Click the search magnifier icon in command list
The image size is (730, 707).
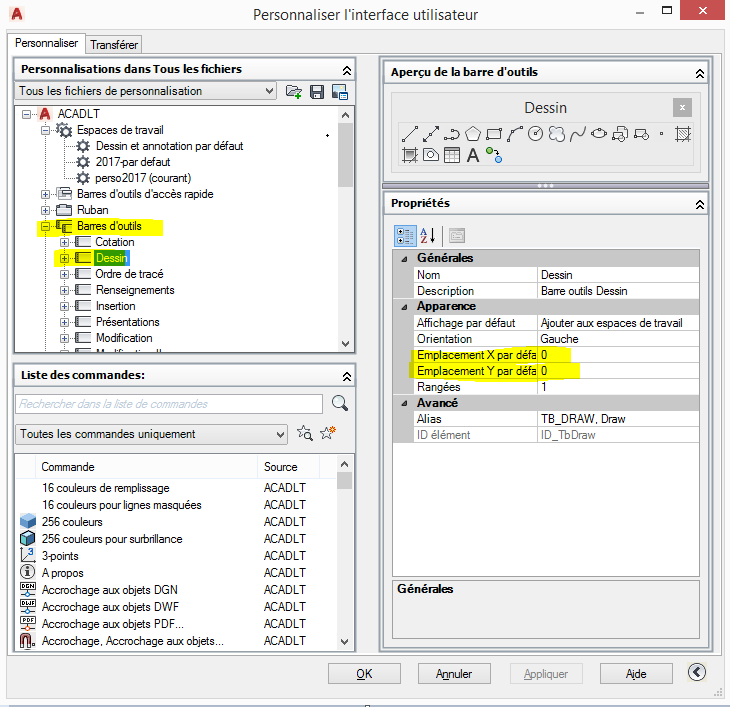[x=340, y=404]
